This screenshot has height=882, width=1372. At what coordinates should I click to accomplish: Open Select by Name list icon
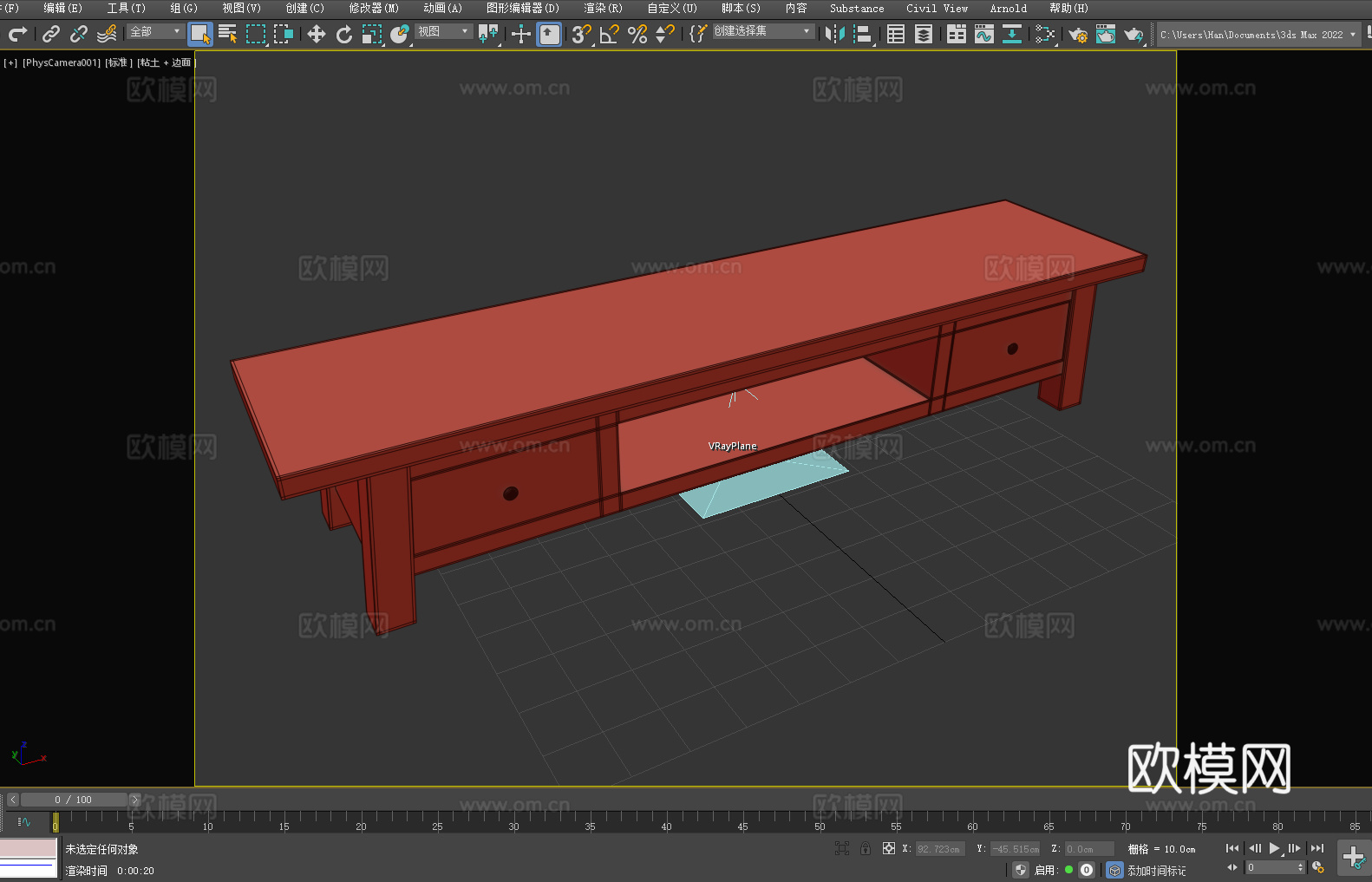tap(228, 34)
